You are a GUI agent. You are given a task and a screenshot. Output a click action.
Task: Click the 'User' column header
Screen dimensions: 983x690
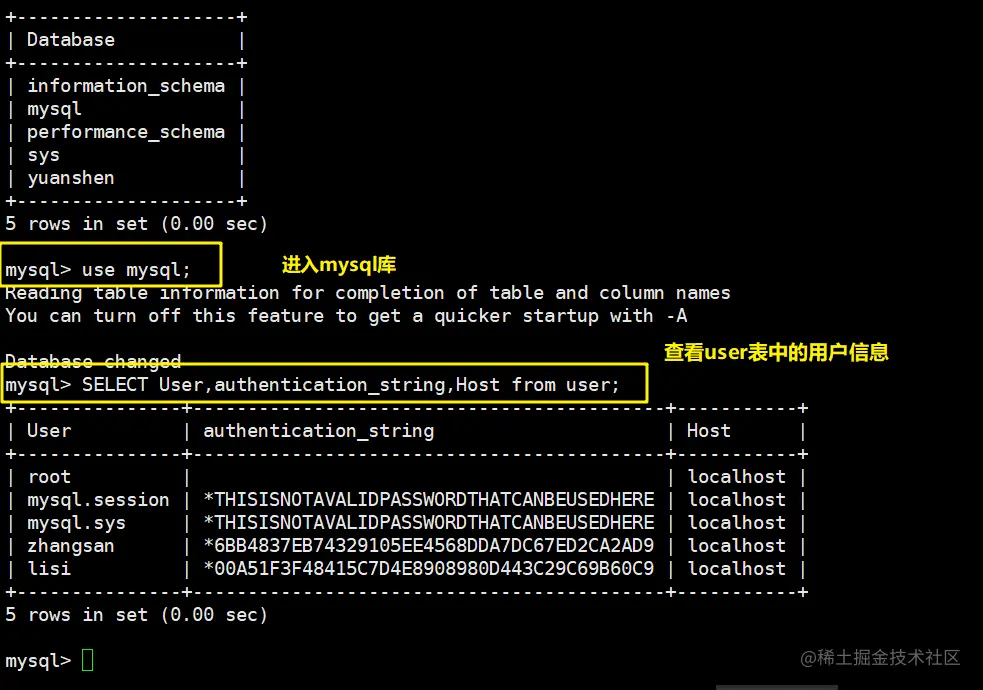[49, 431]
